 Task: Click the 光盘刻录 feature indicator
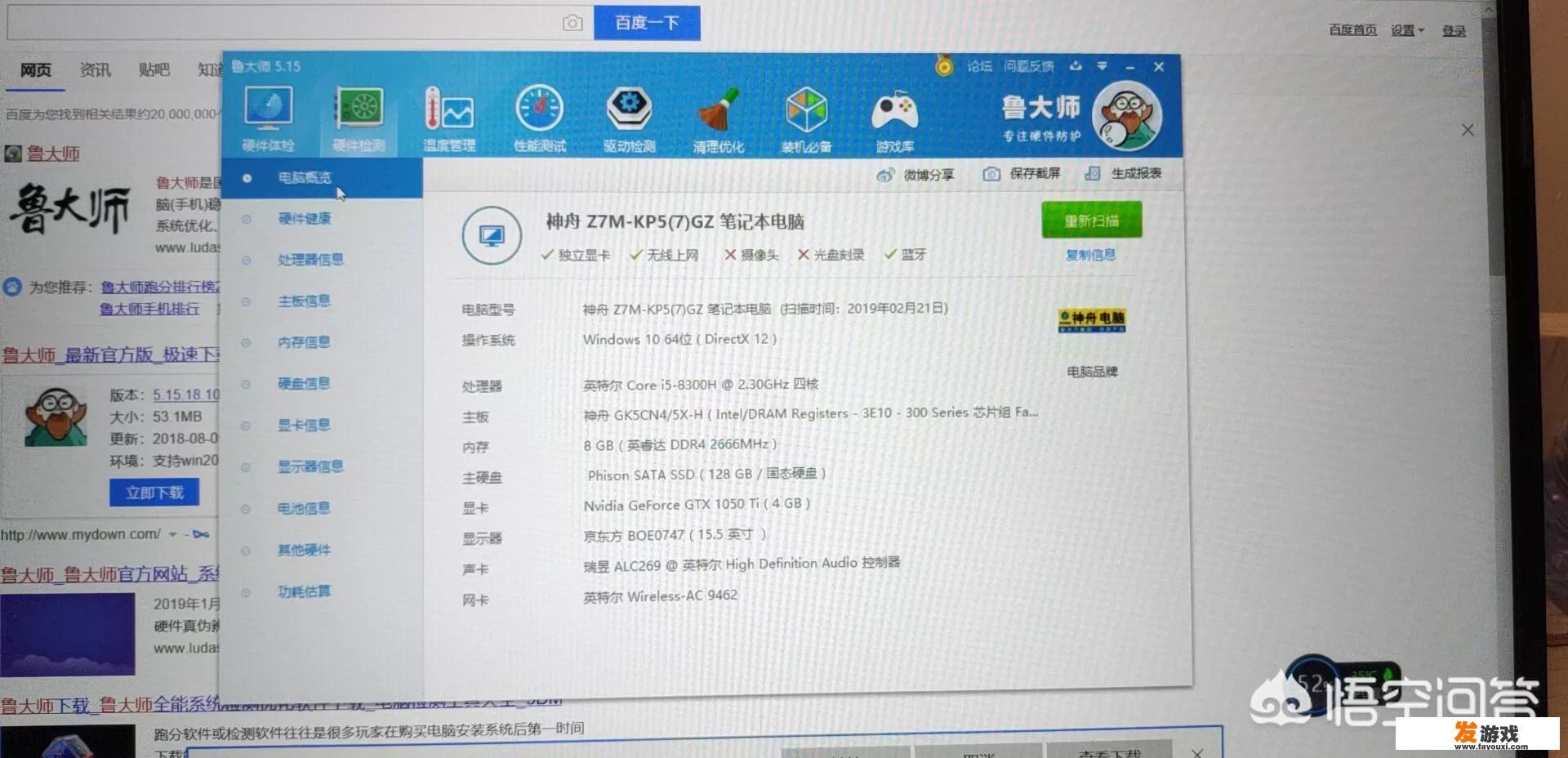[831, 255]
